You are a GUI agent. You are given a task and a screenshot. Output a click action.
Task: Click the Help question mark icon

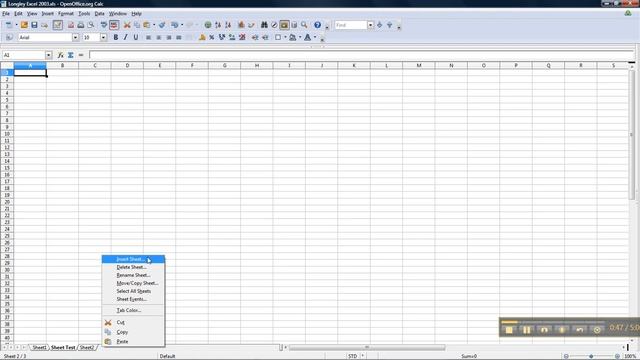click(x=318, y=25)
